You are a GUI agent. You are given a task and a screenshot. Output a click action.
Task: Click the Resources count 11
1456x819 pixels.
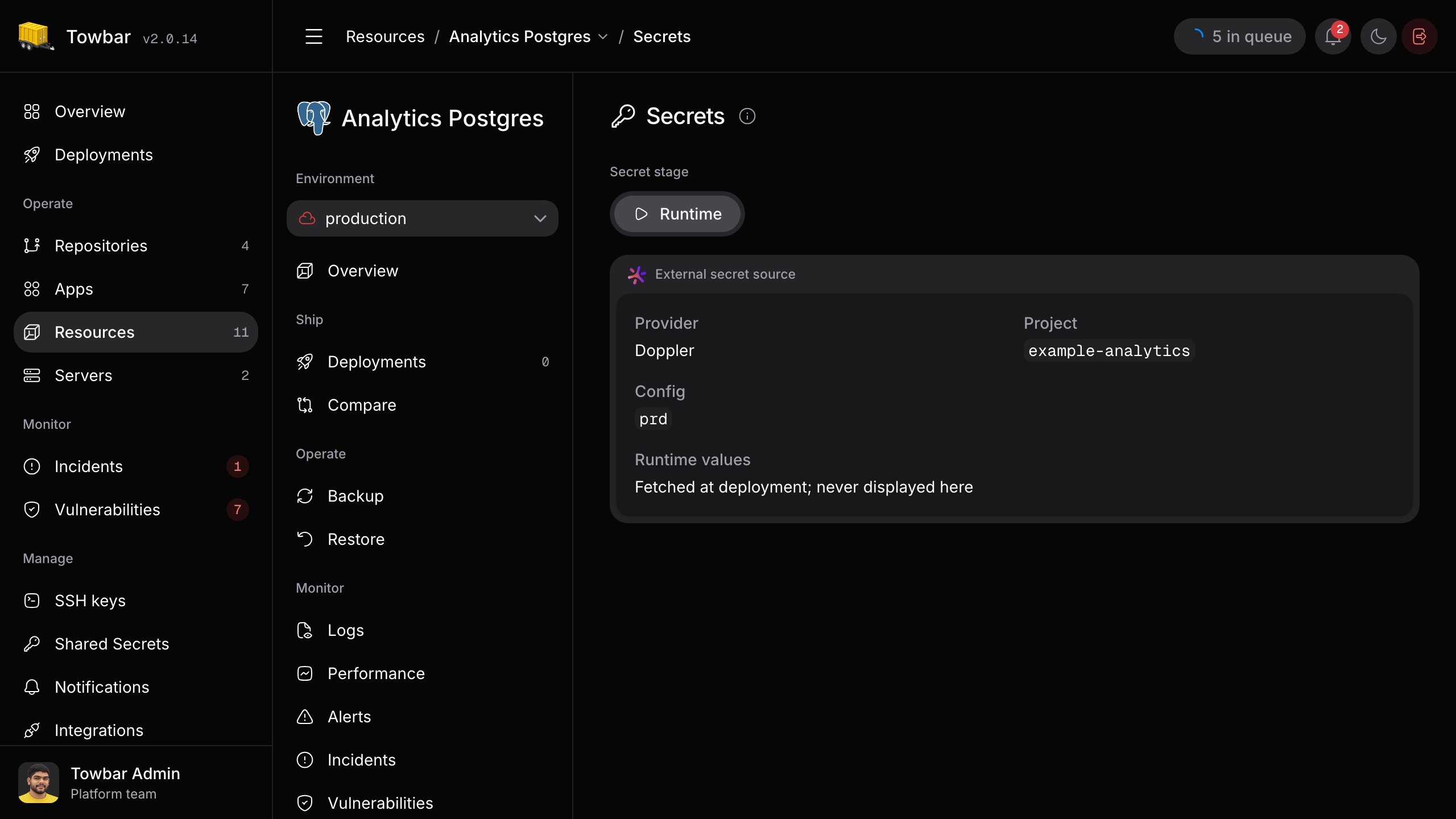click(x=241, y=332)
